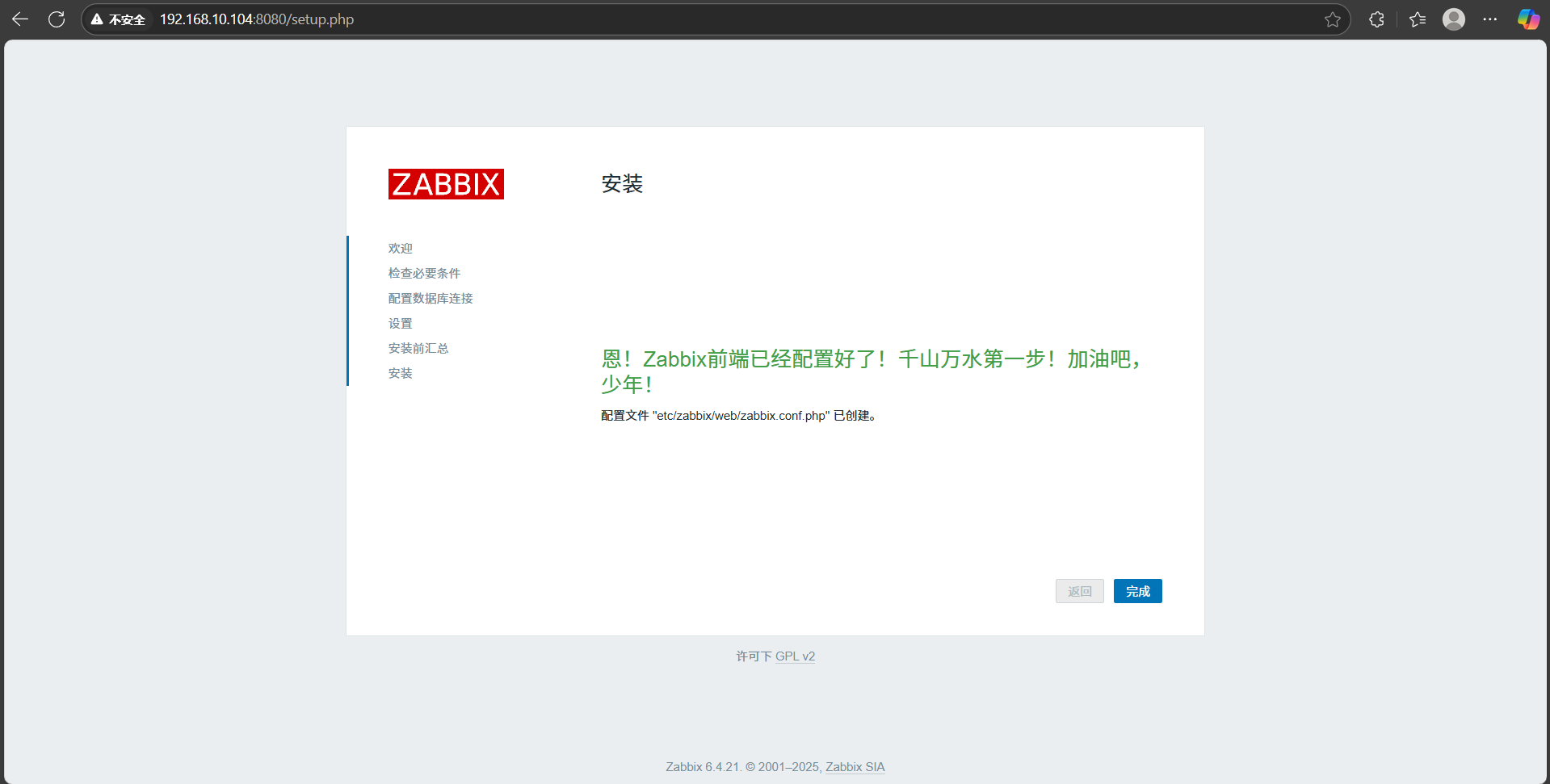Viewport: 1550px width, 784px height.
Task: Open the Zabbix SIA link
Action: pos(855,767)
